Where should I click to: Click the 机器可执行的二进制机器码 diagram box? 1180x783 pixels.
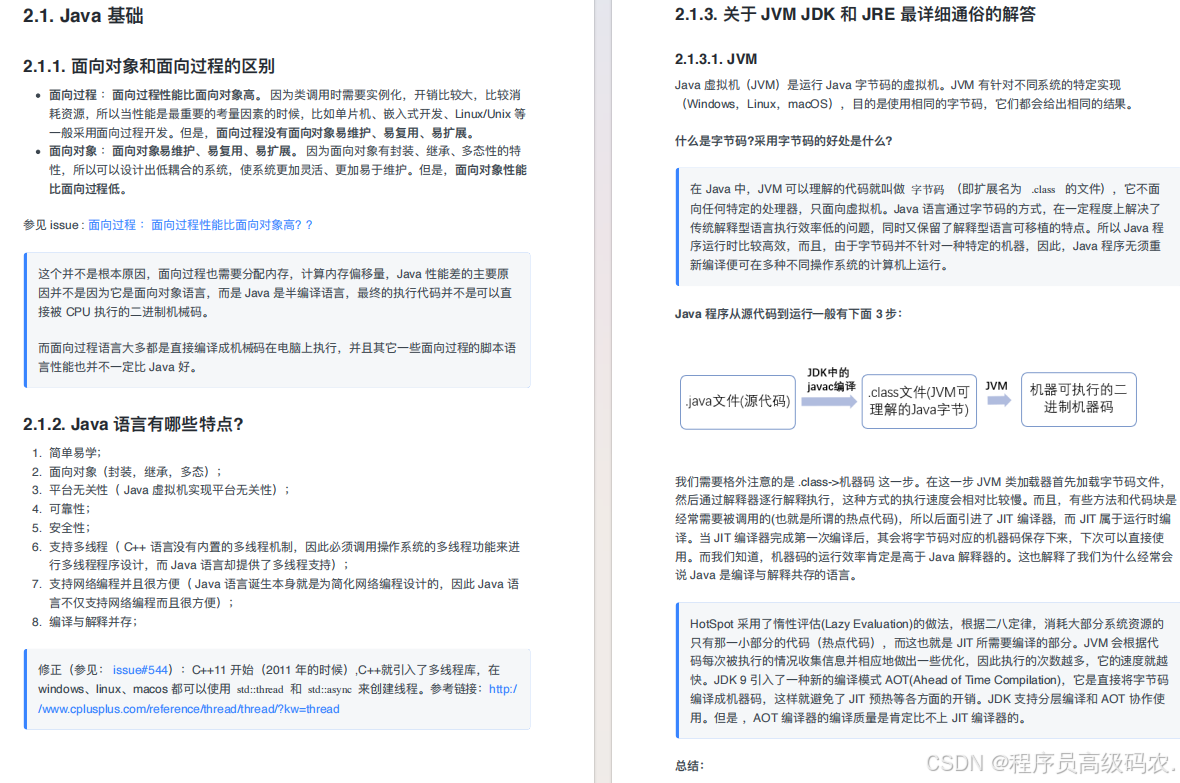pyautogui.click(x=1078, y=399)
